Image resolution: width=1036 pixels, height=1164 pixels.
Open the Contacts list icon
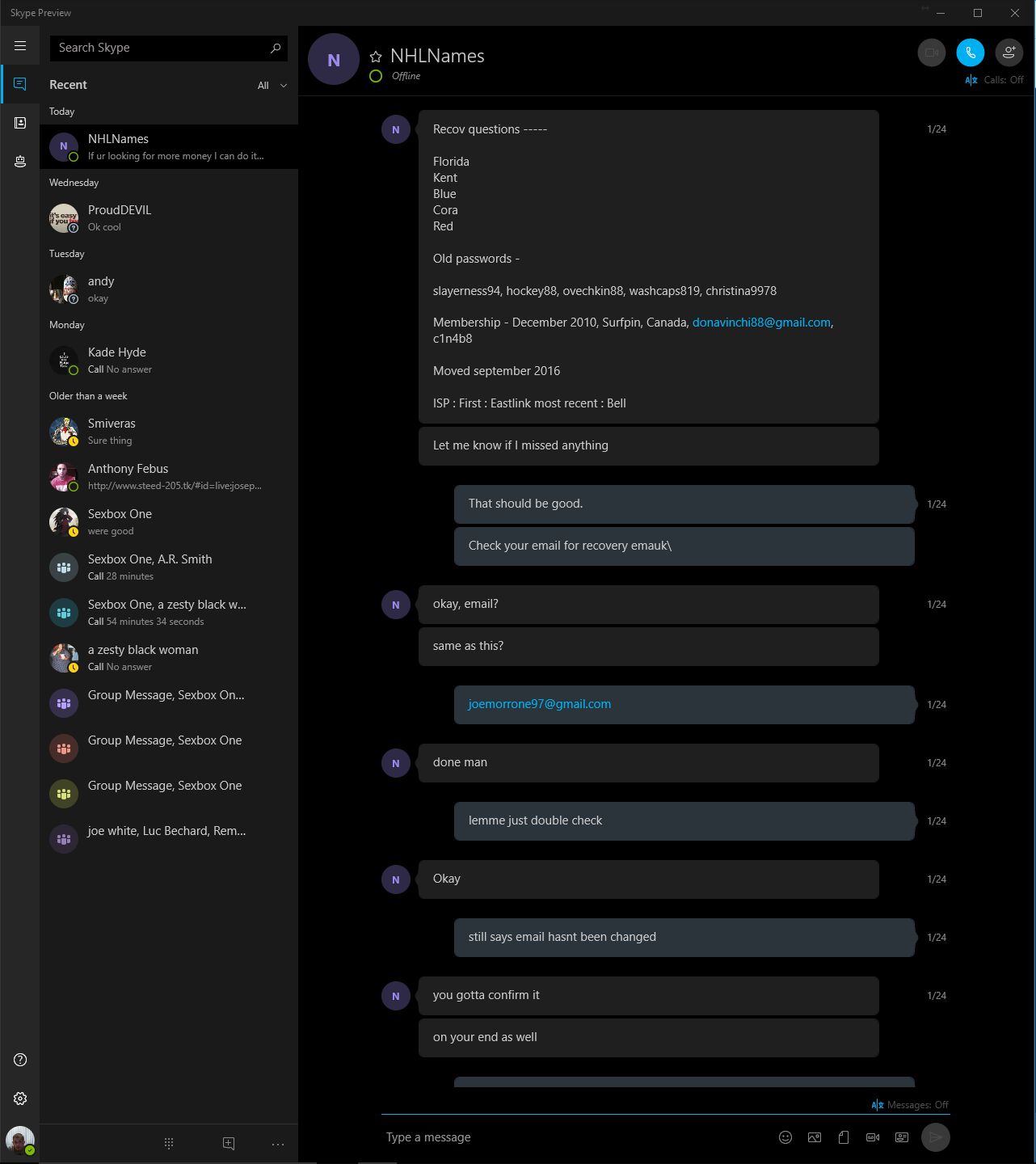tap(20, 123)
